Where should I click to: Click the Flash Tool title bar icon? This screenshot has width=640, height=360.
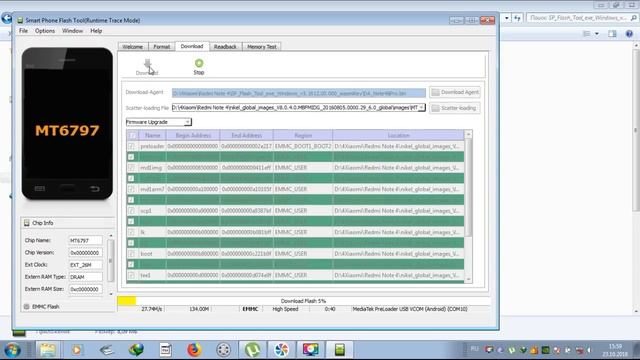pos(20,20)
